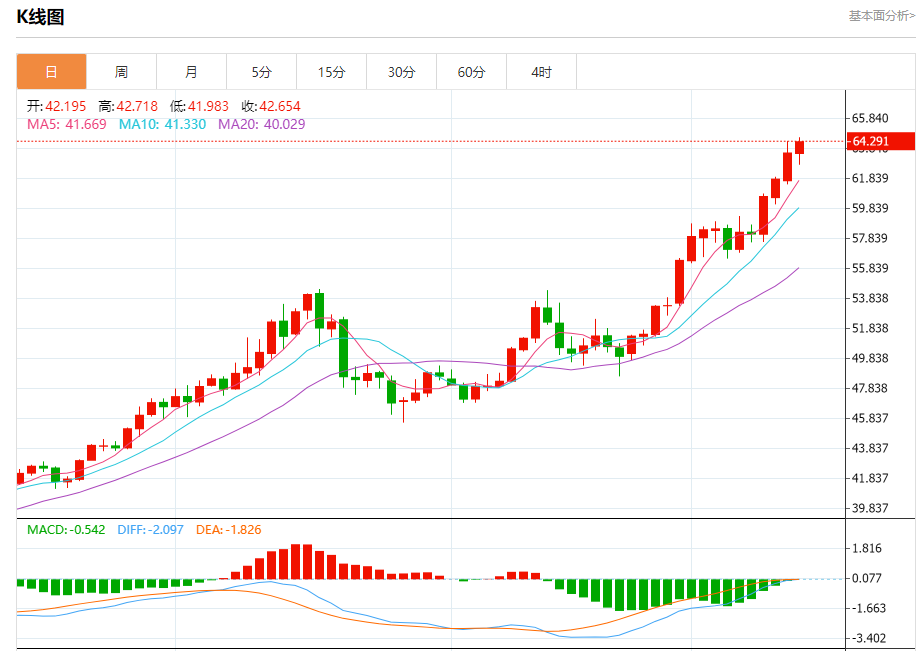923x651 pixels.
Task: Choose the 60分 interval tab
Action: click(471, 72)
